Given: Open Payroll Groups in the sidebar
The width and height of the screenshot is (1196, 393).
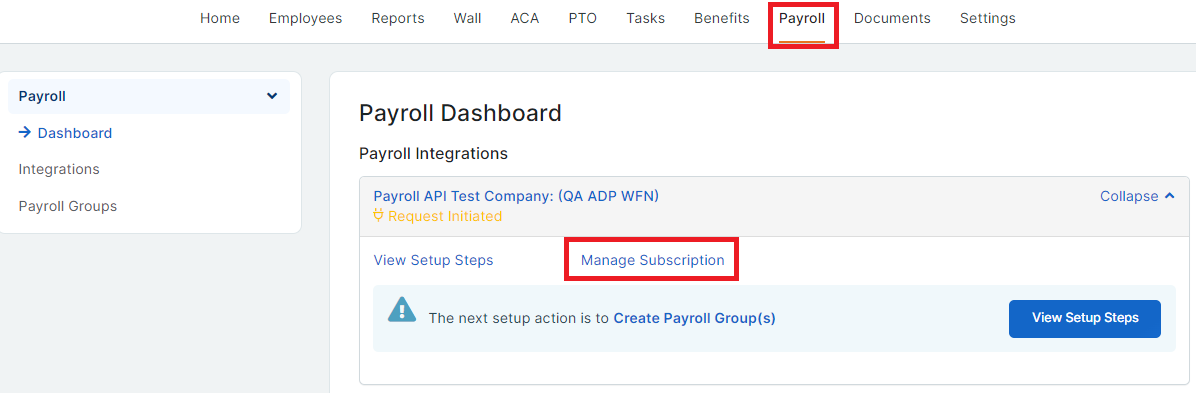Looking at the screenshot, I should point(67,206).
